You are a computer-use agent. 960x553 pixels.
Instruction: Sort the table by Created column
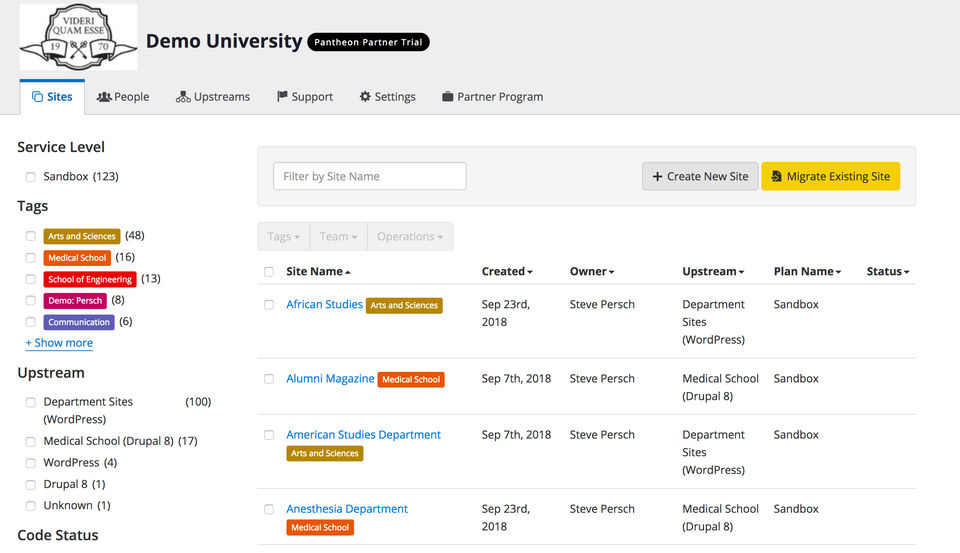[x=507, y=271]
